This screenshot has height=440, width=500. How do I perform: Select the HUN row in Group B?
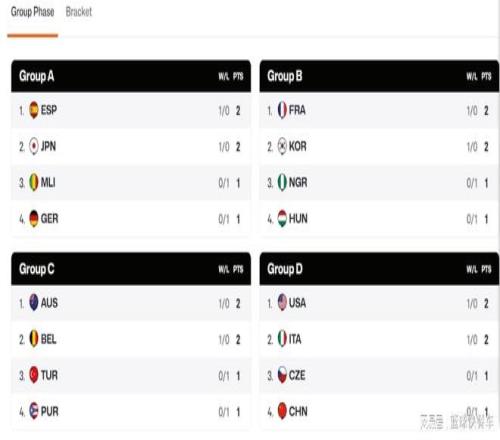point(379,219)
